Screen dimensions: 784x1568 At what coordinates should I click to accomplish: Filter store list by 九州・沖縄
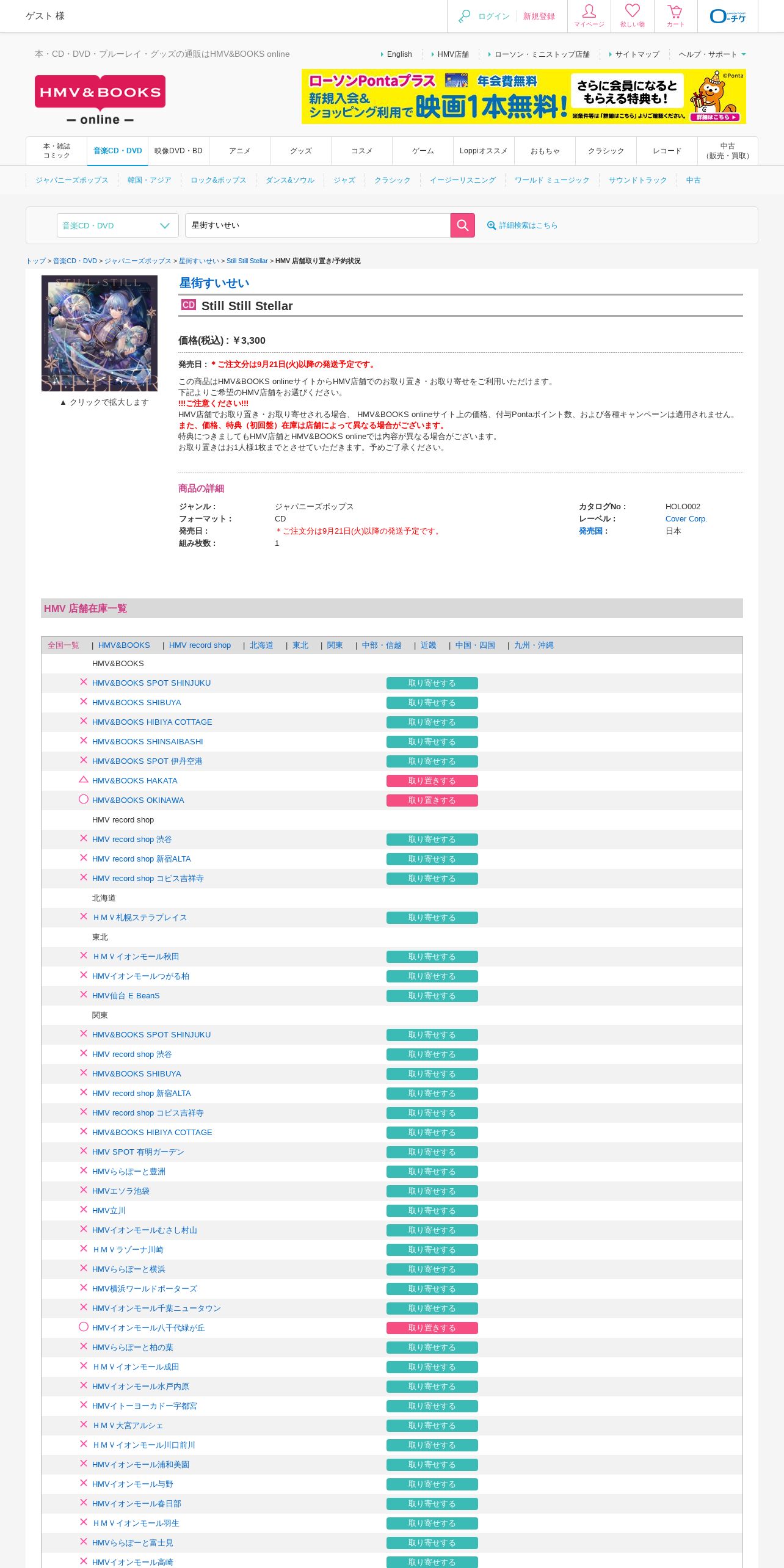click(534, 645)
